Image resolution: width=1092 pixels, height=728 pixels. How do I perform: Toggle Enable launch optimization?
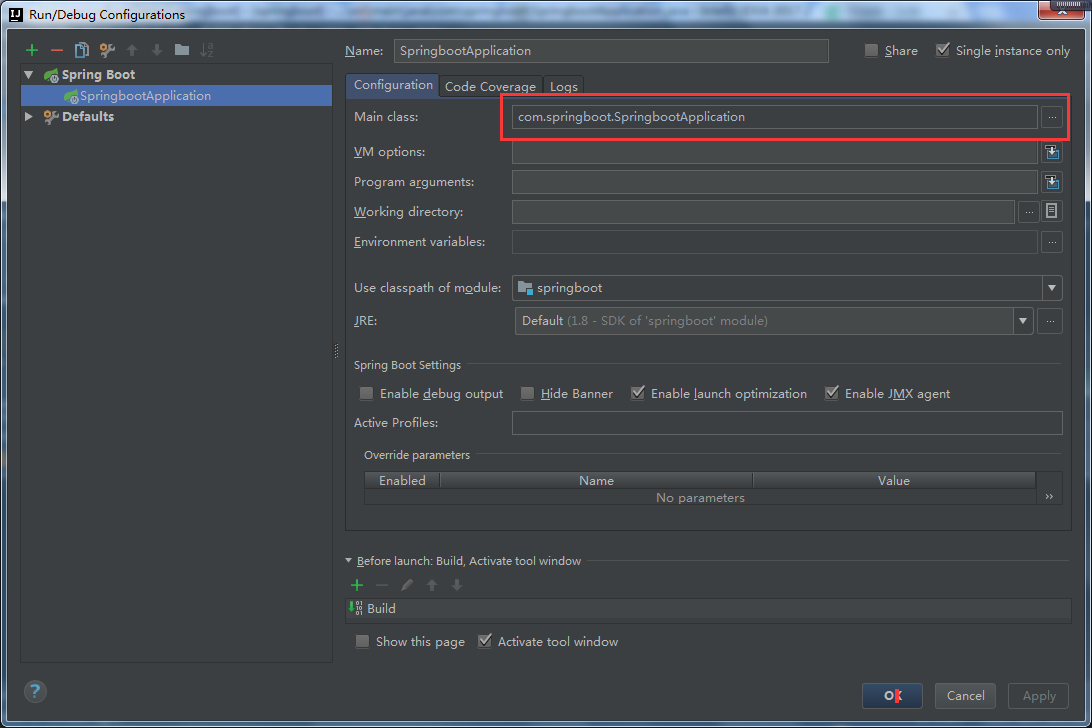pos(637,394)
